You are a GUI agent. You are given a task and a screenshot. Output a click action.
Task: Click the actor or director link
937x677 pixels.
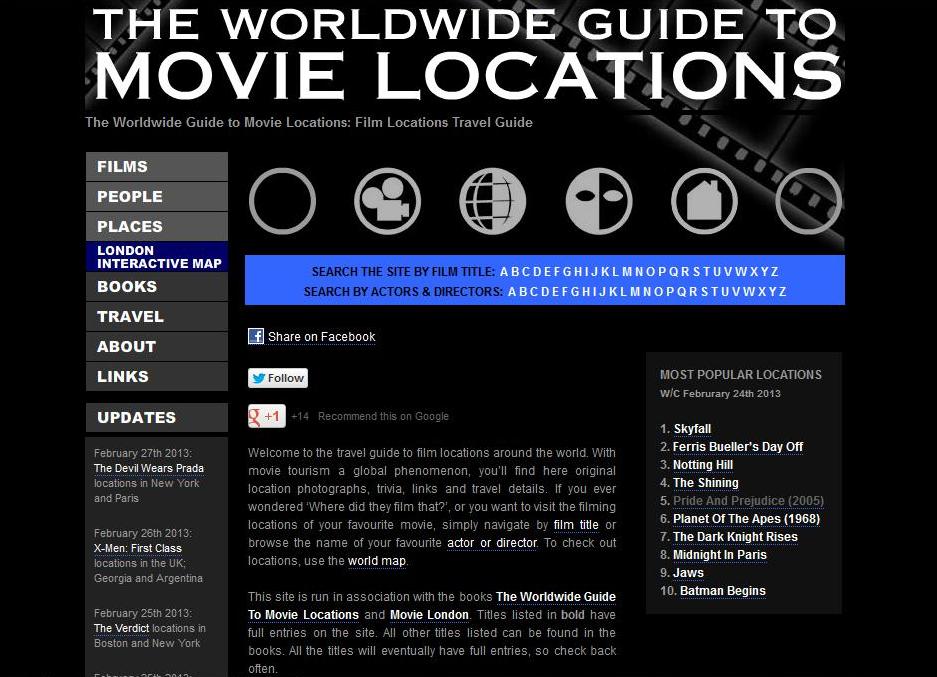click(x=491, y=543)
